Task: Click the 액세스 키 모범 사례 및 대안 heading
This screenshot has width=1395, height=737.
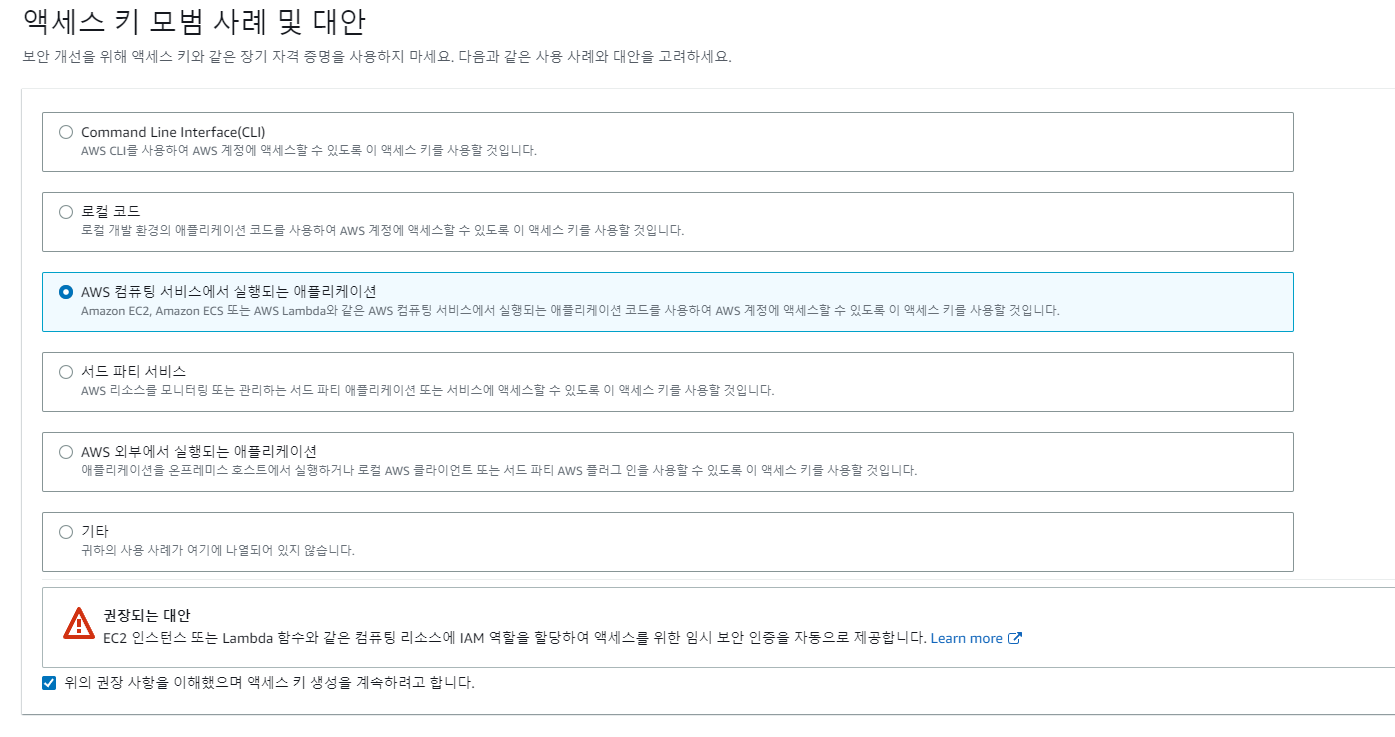Action: point(193,21)
